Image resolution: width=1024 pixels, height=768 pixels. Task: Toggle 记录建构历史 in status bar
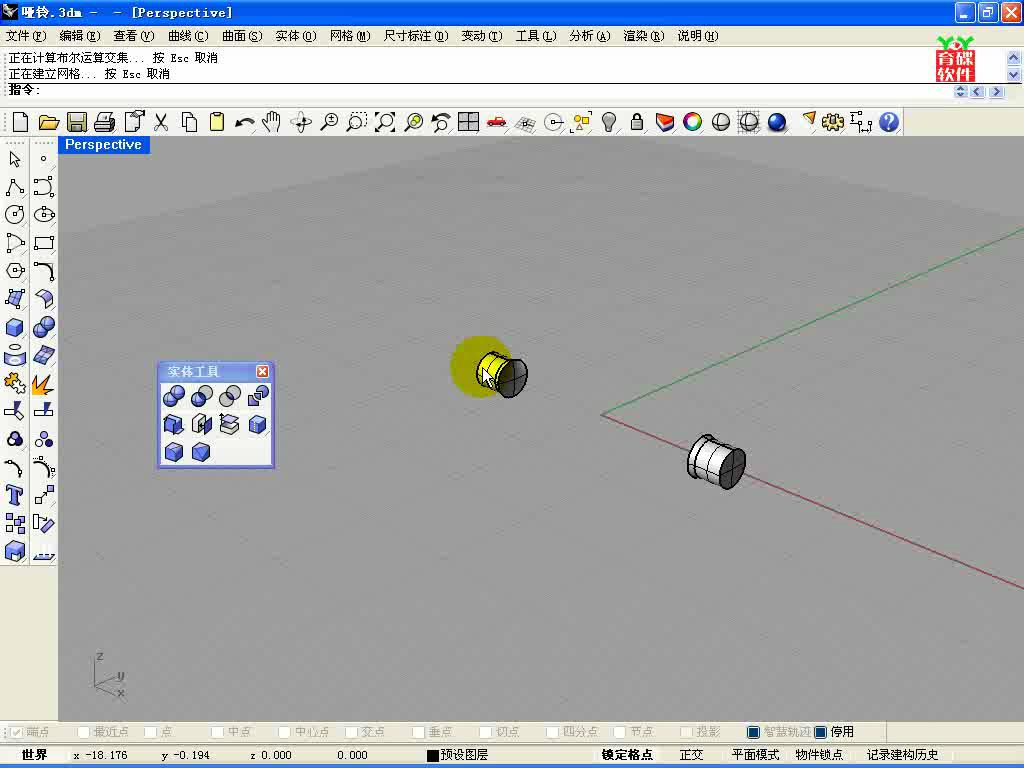(903, 755)
